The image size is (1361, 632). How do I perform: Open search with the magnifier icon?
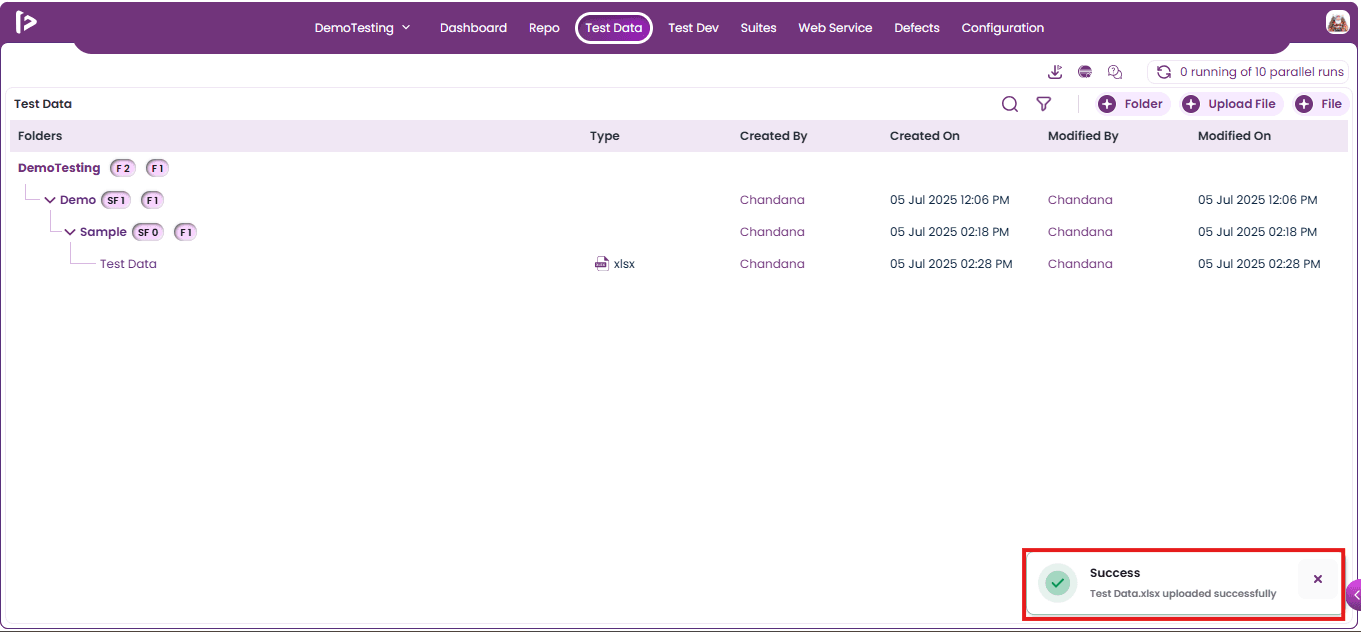(1010, 104)
